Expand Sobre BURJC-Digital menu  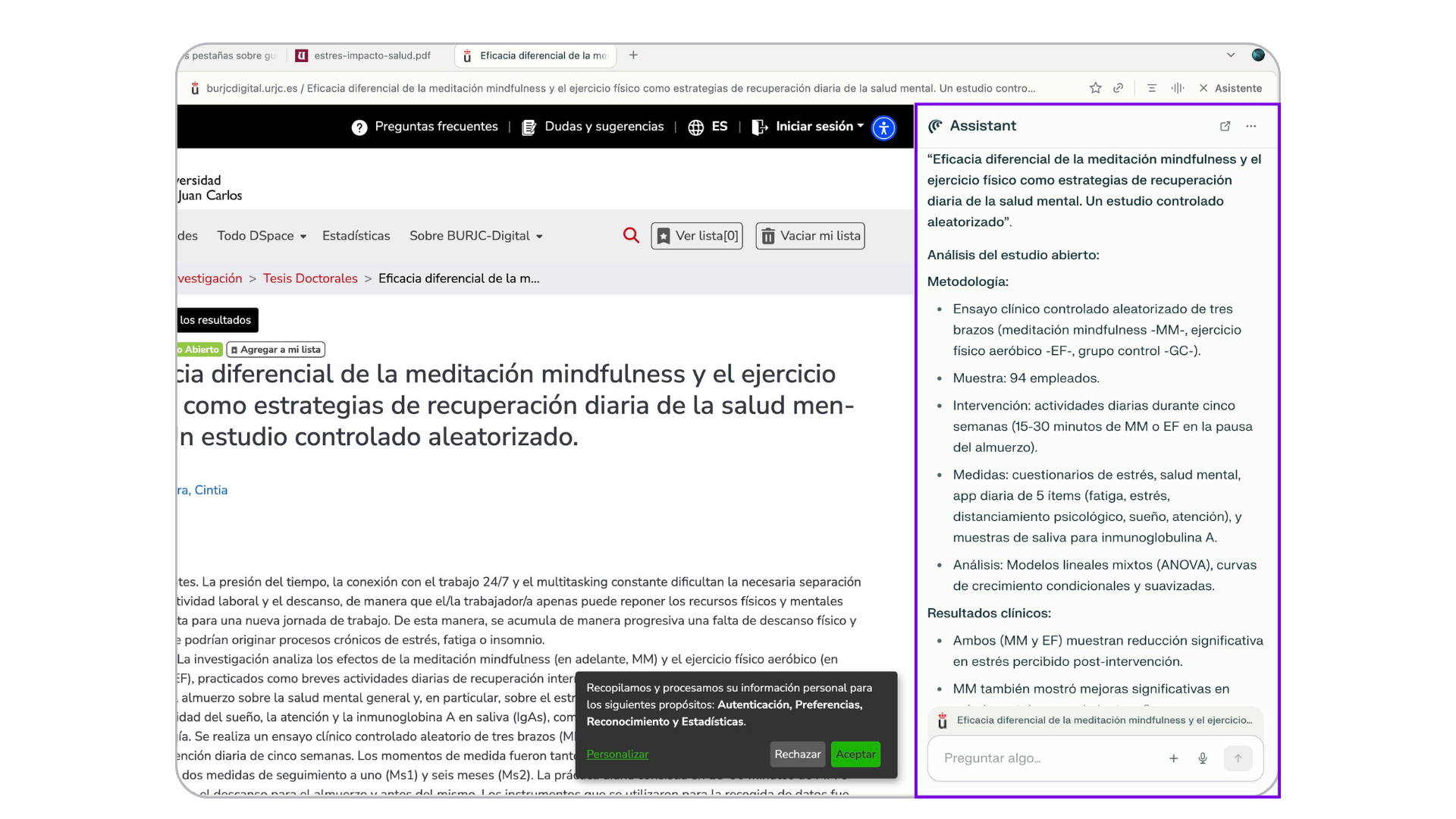pos(475,236)
